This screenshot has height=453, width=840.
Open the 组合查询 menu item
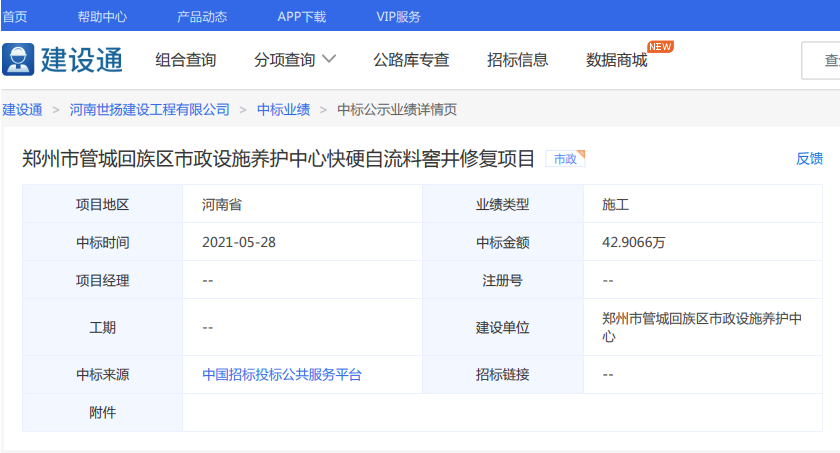(x=185, y=60)
